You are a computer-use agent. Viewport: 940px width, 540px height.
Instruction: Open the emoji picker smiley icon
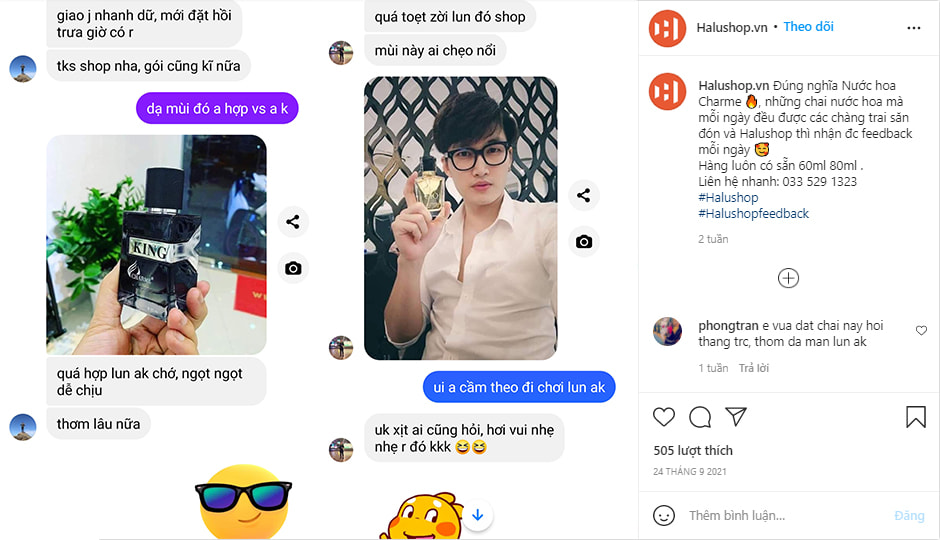point(664,515)
